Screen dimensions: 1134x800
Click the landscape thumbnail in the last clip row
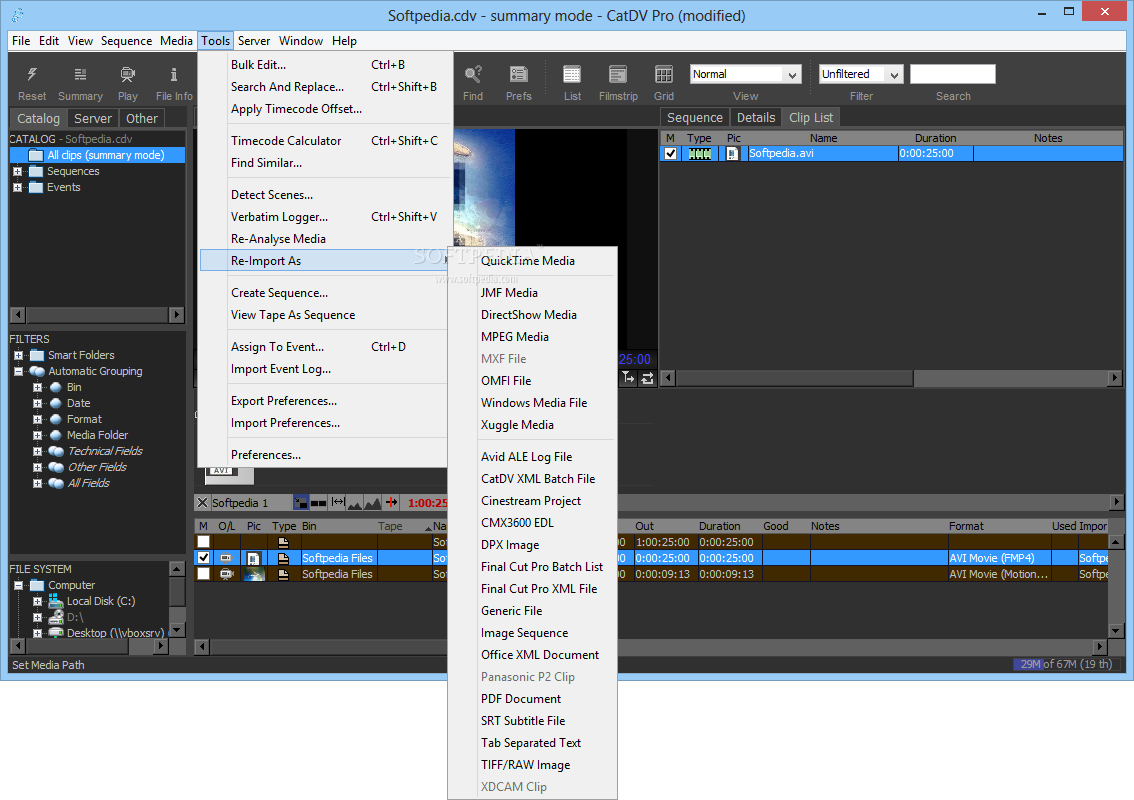254,574
